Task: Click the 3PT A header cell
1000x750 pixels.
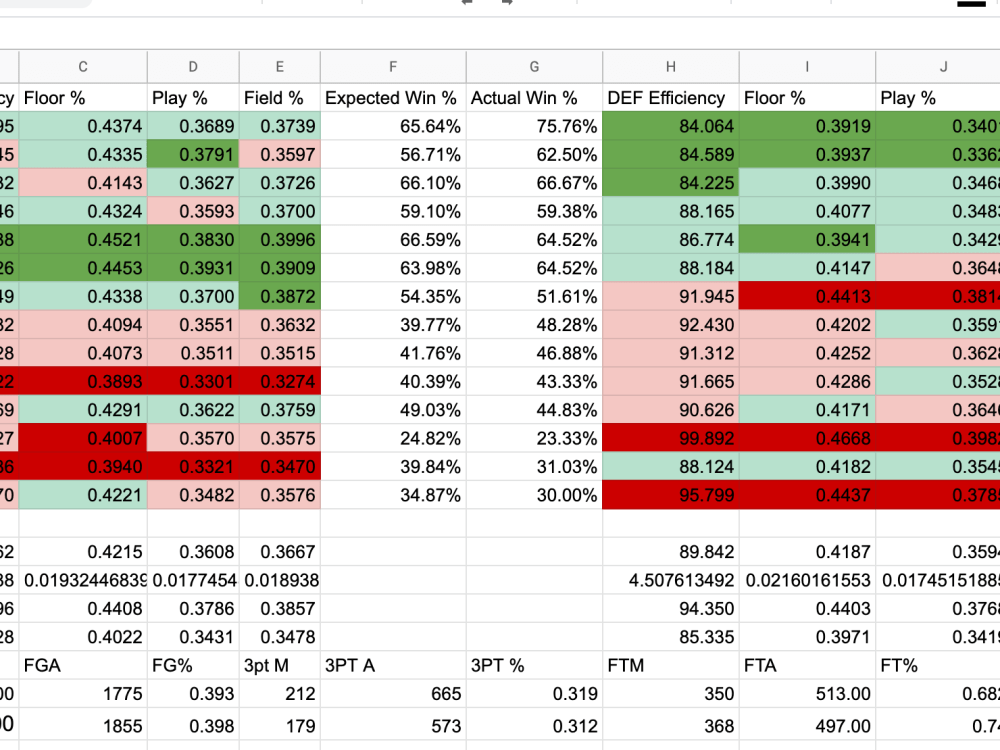Action: click(x=393, y=665)
